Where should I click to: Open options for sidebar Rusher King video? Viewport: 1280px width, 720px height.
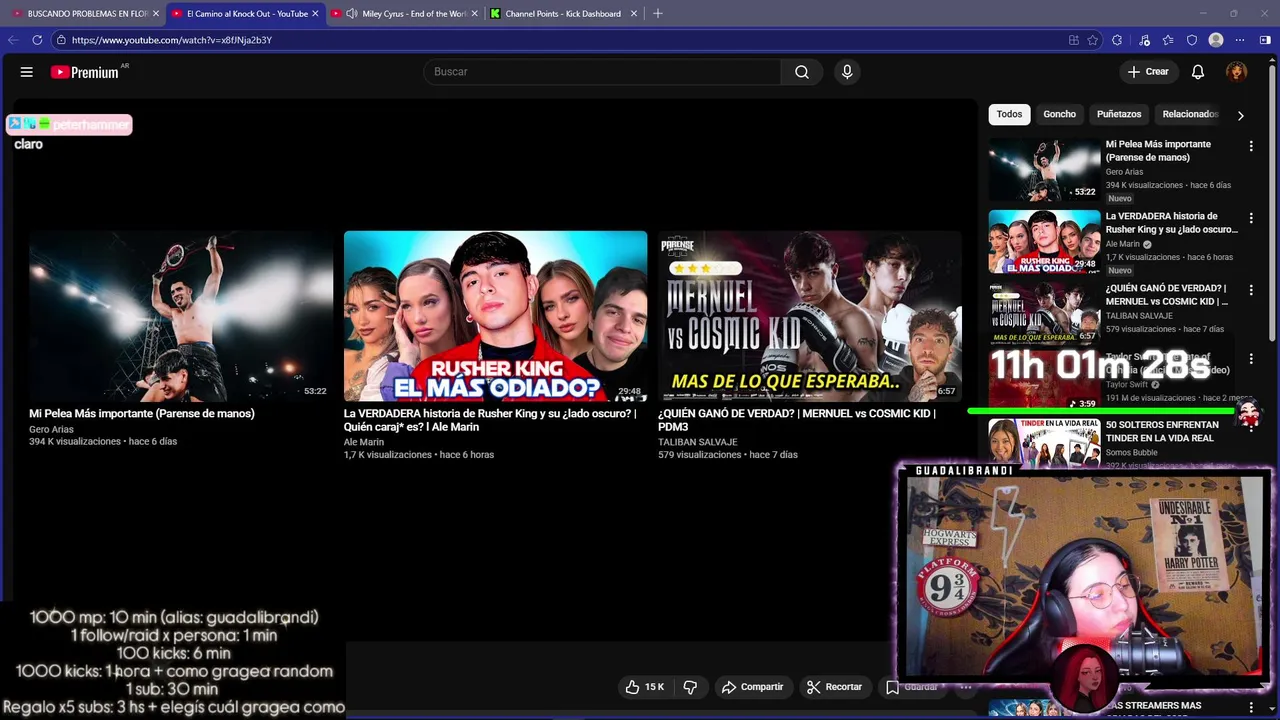(x=1251, y=218)
